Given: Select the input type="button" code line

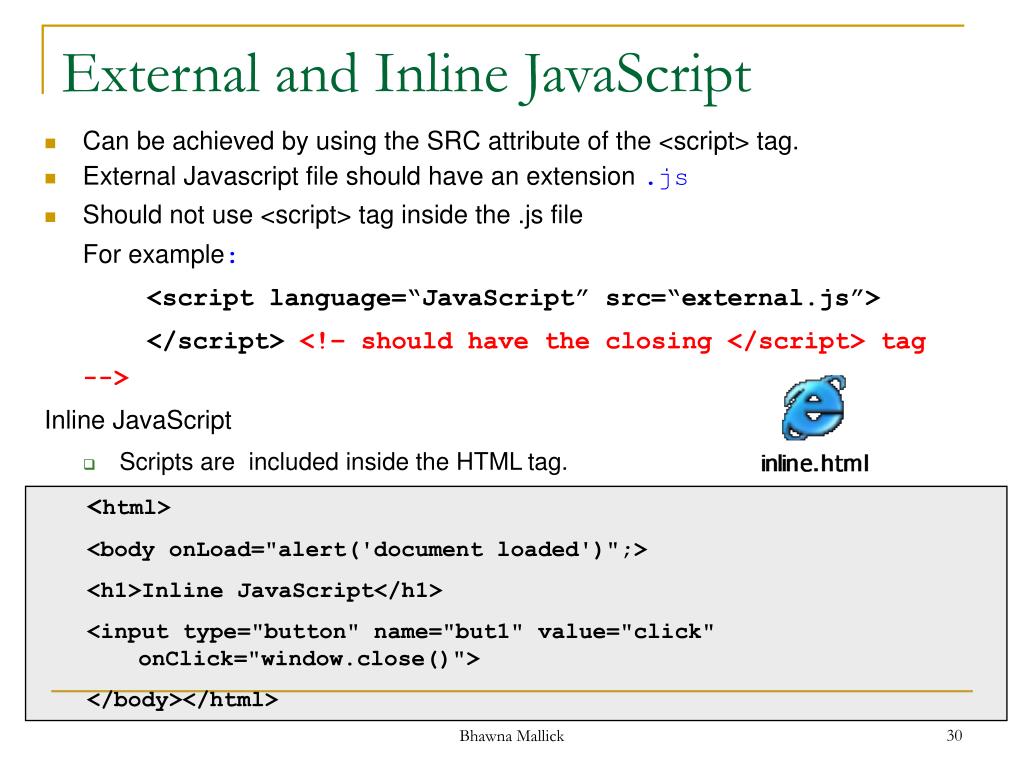Looking at the screenshot, I should coord(400,632).
